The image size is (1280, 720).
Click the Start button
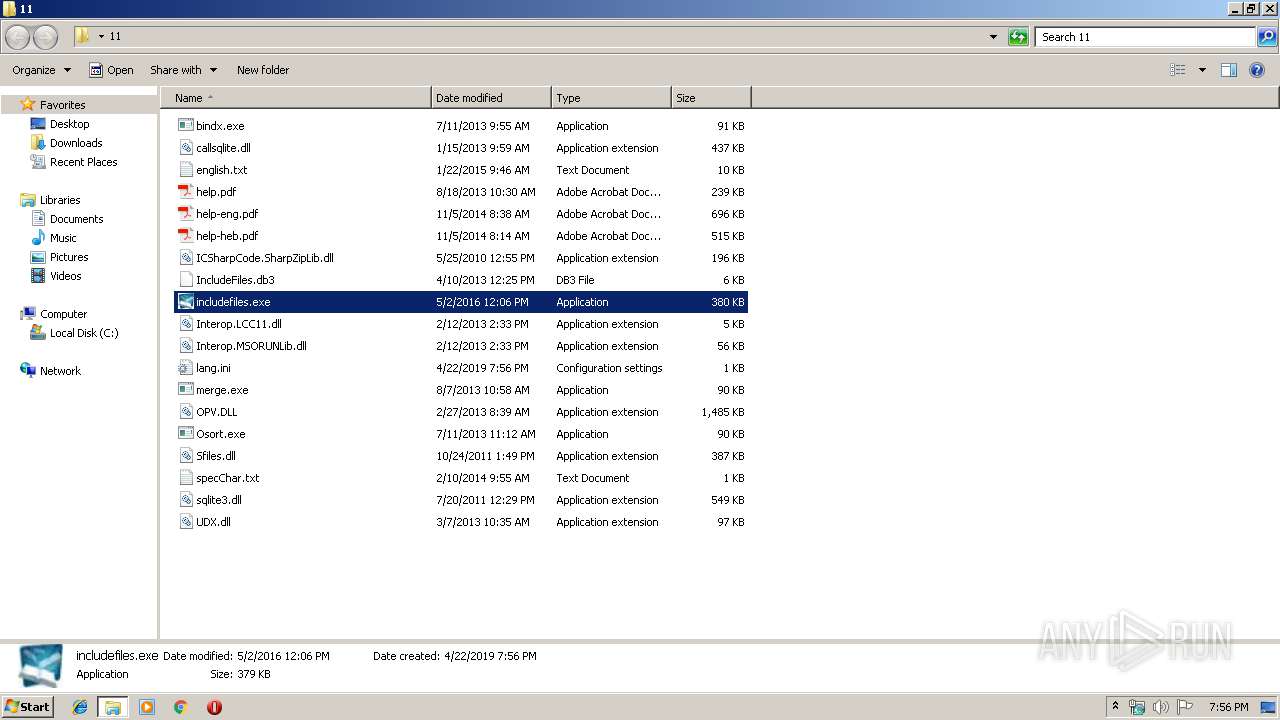pyautogui.click(x=28, y=707)
